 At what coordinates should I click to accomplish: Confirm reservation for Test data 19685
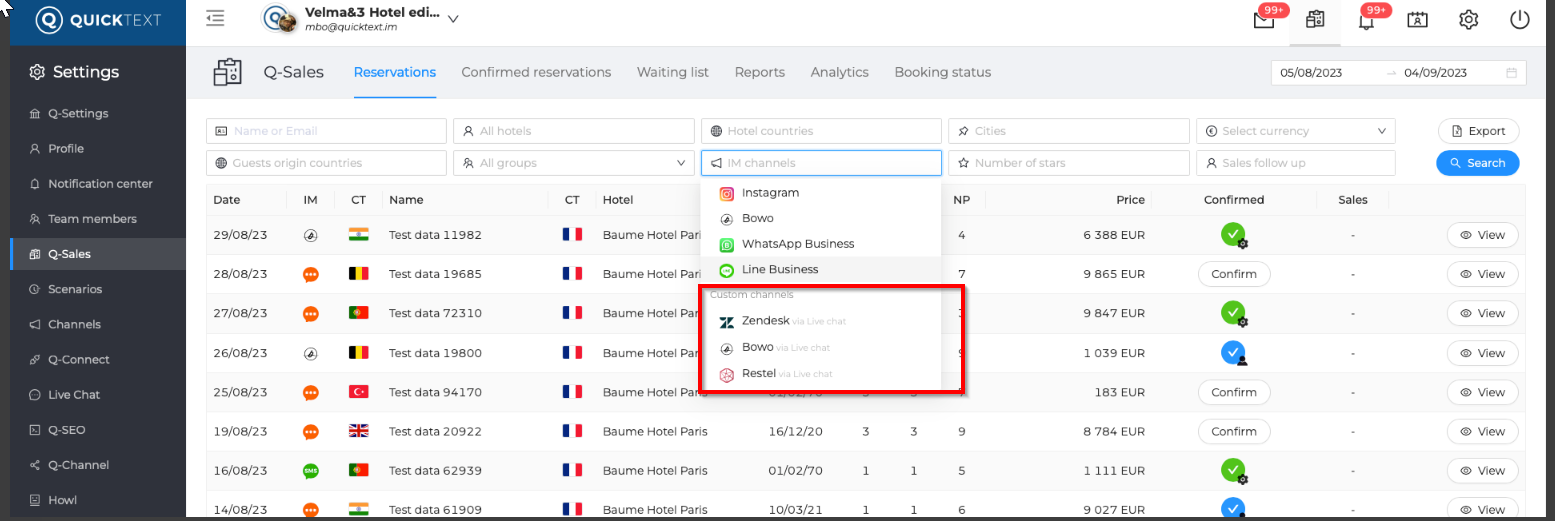point(1233,274)
